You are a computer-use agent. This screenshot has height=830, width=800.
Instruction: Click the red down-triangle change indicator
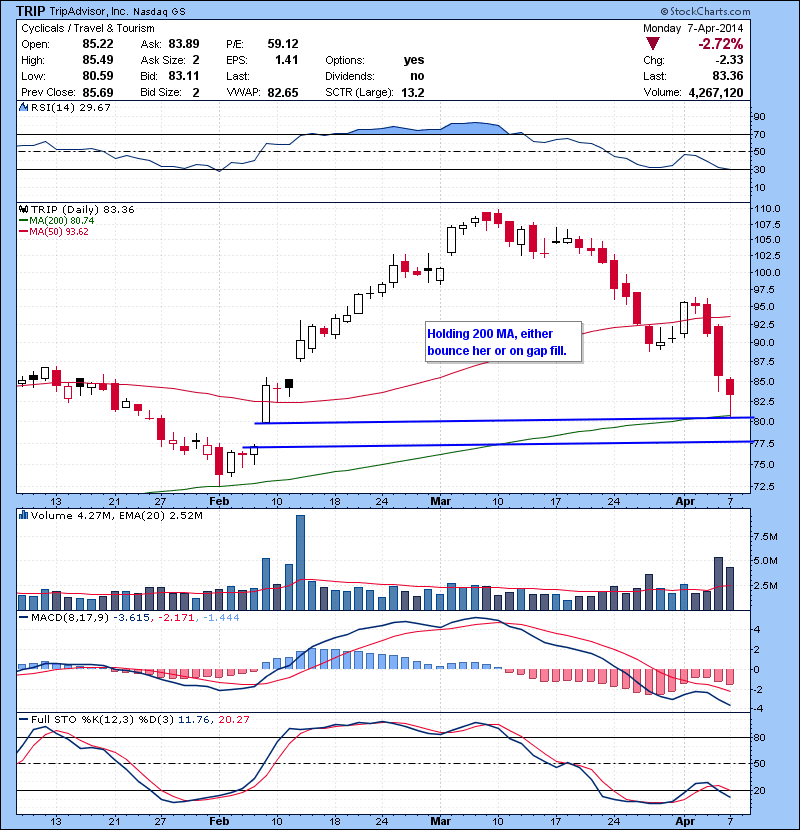pyautogui.click(x=653, y=44)
